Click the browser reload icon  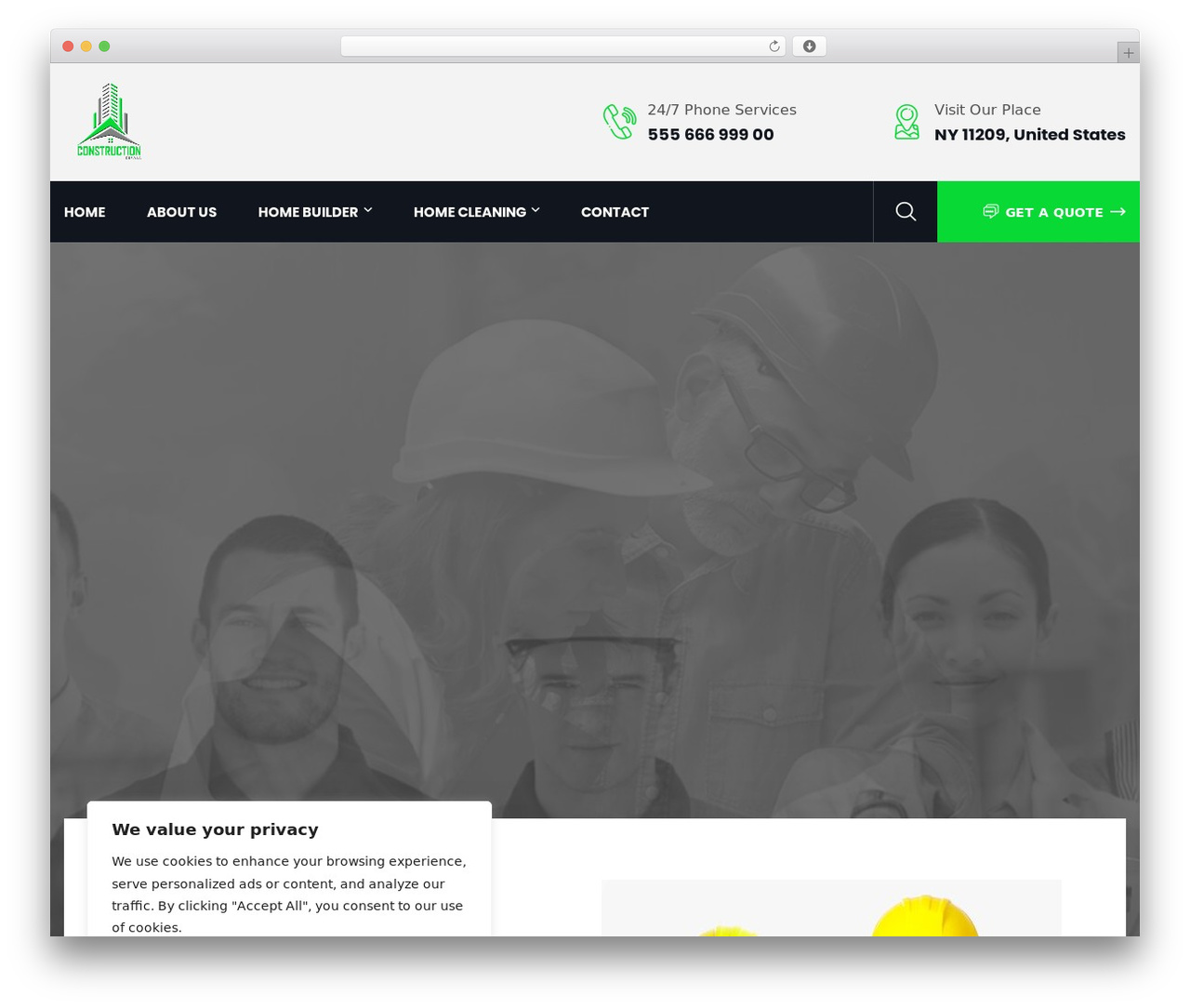[773, 46]
